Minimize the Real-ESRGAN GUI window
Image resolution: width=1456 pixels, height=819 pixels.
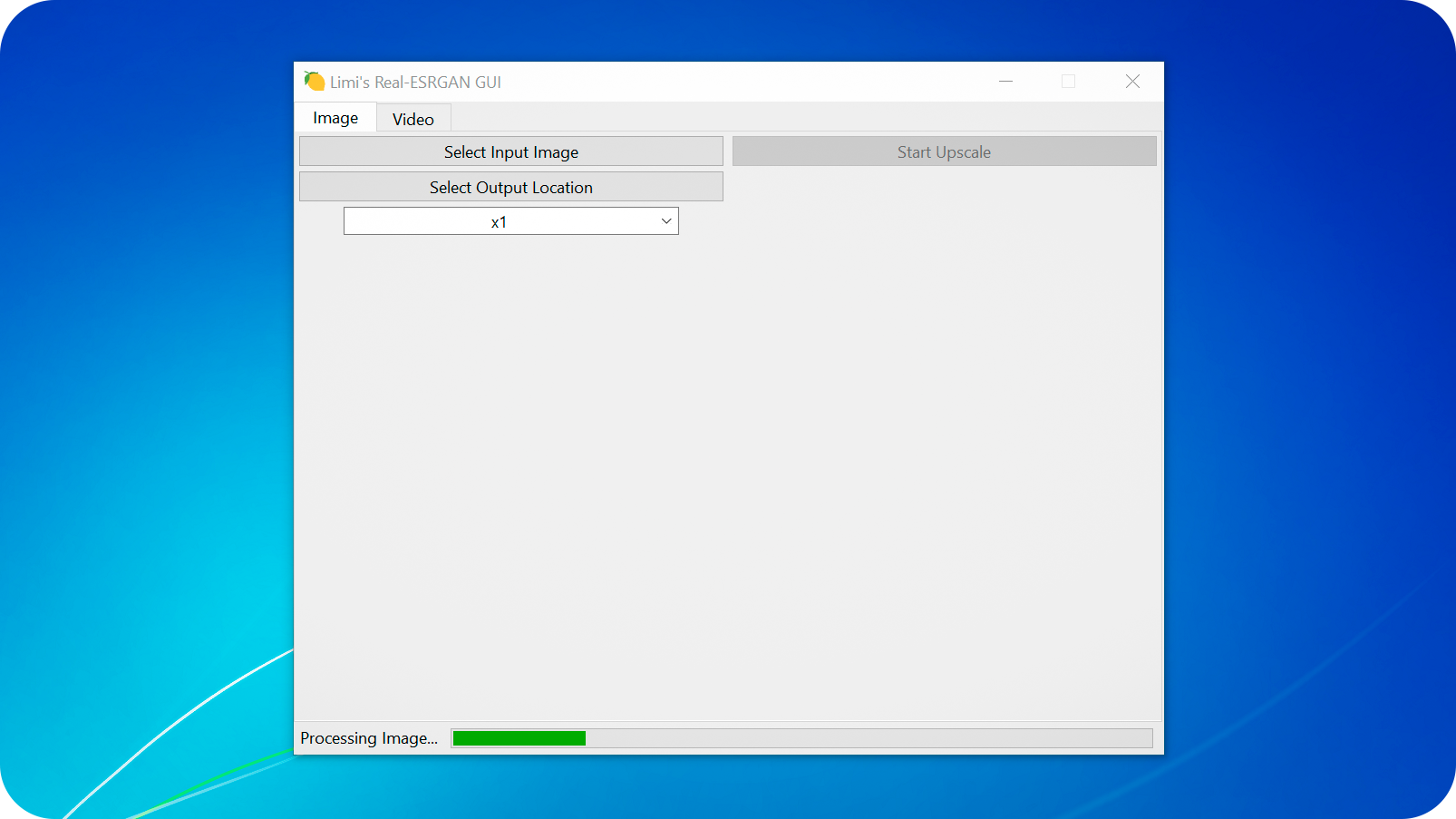coord(1005,82)
